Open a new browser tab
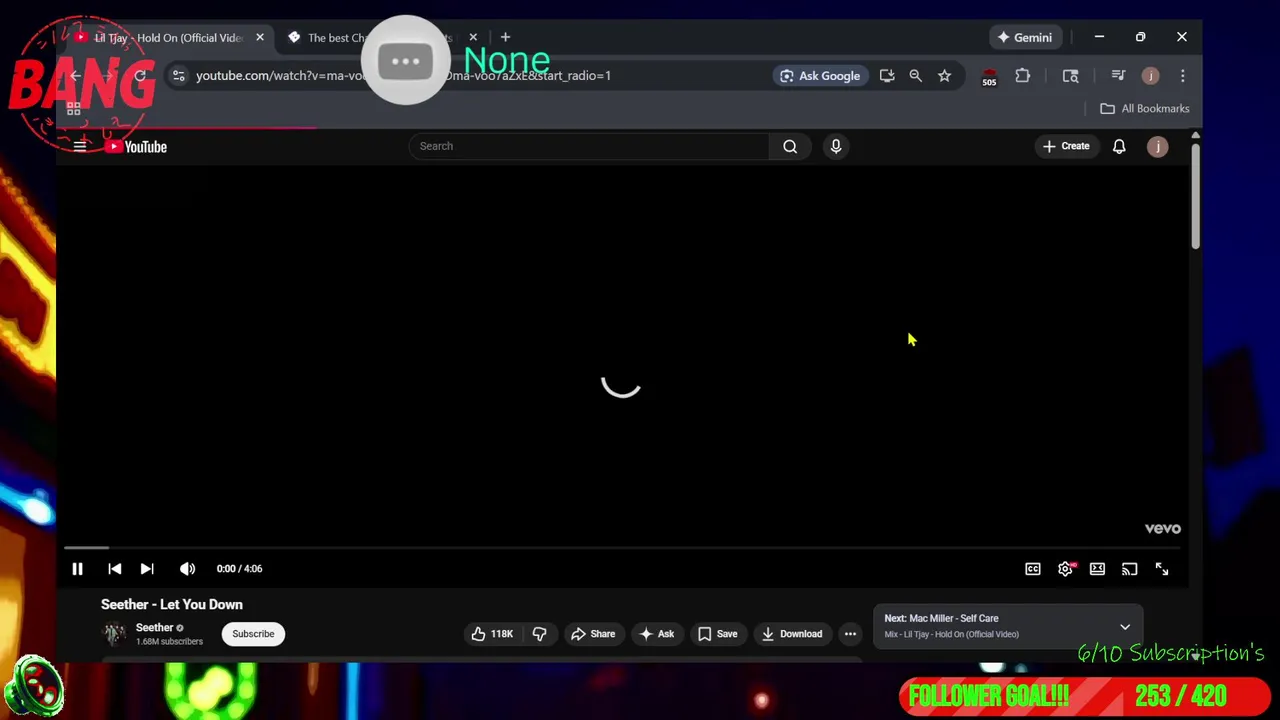 click(x=505, y=37)
